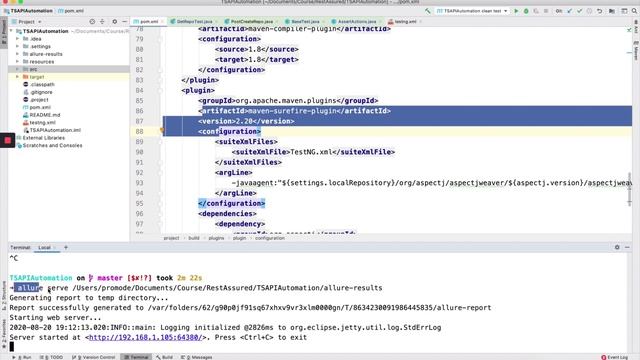Click the layout window icon left of the search magnifier
The height and width of the screenshot is (360, 640).
[x=624, y=11]
